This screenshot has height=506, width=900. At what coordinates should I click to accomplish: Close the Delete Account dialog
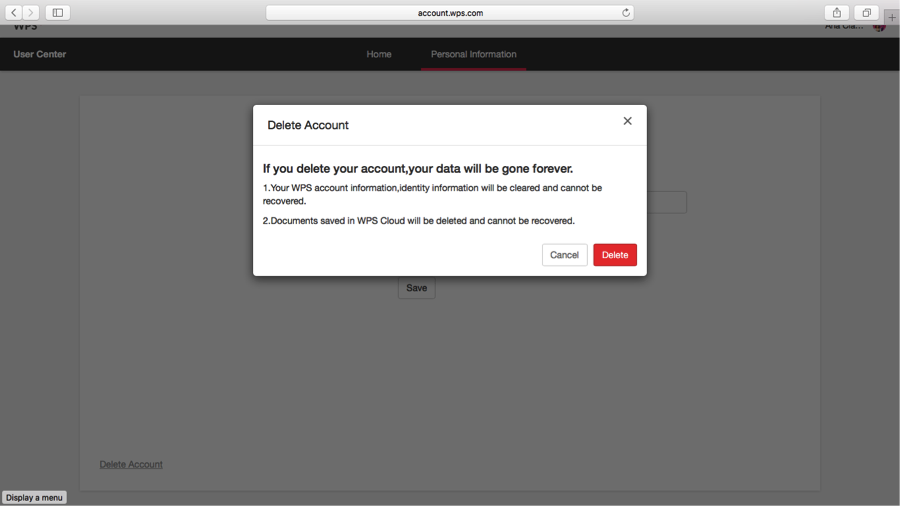click(x=627, y=121)
